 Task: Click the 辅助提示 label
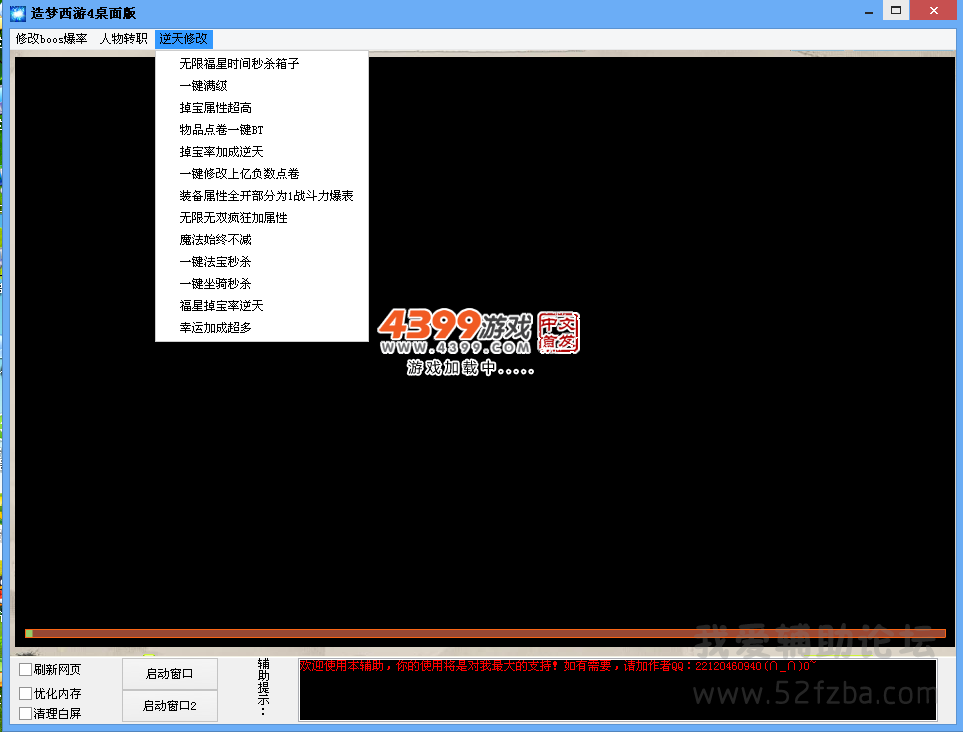[263, 686]
